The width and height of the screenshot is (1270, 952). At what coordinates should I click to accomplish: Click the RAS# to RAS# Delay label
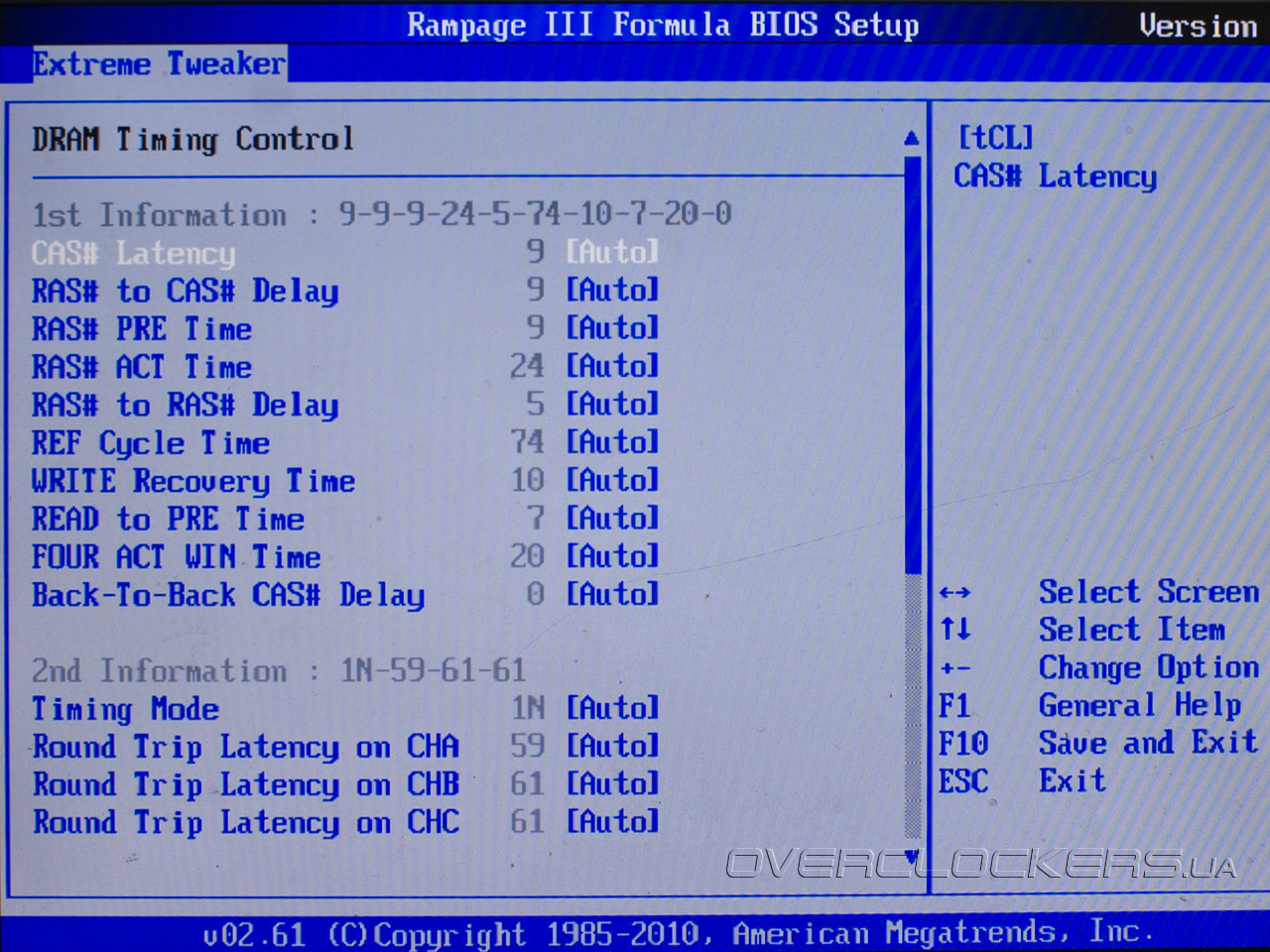186,405
